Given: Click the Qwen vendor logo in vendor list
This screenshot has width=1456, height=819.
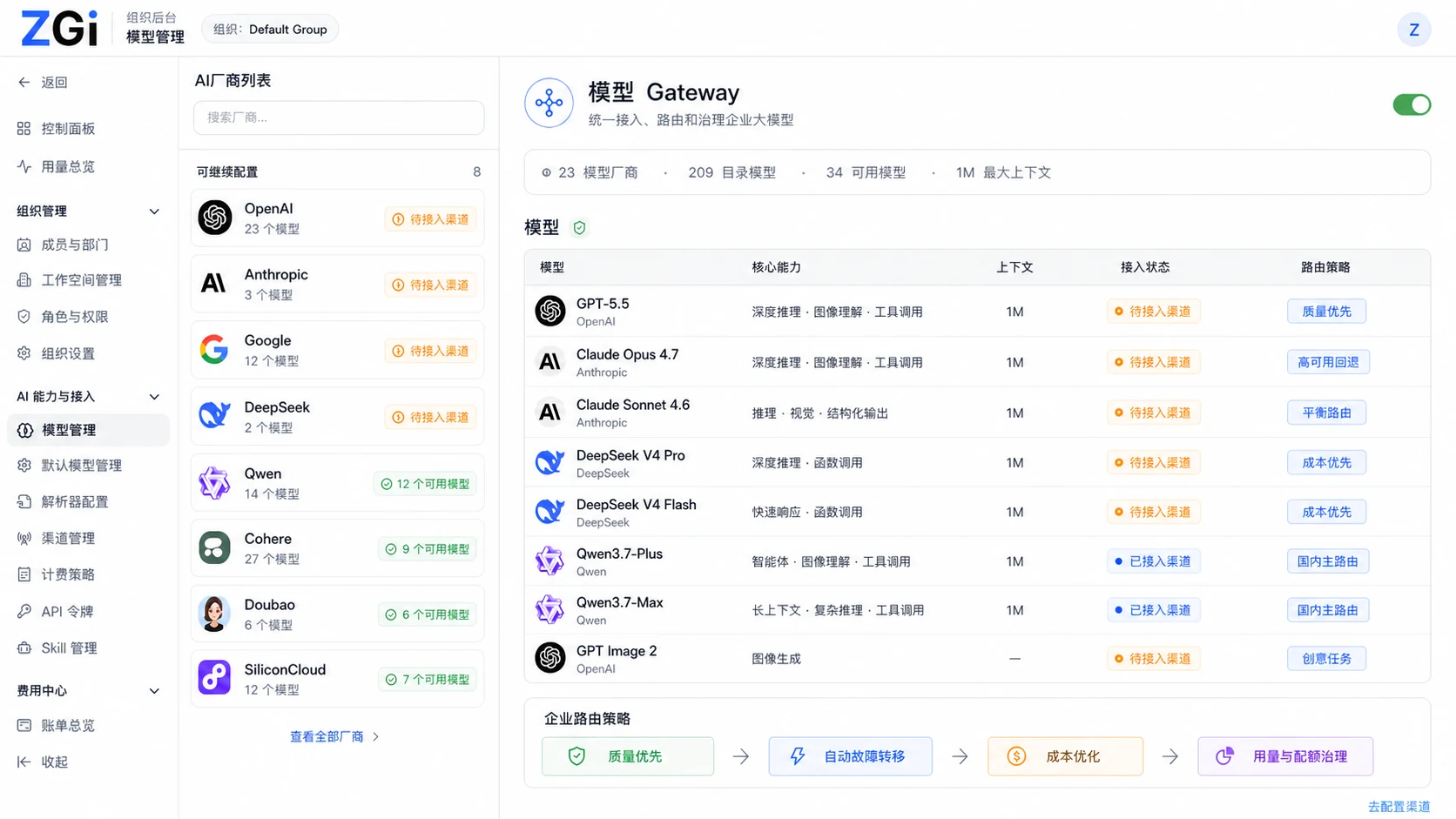Looking at the screenshot, I should [x=214, y=482].
